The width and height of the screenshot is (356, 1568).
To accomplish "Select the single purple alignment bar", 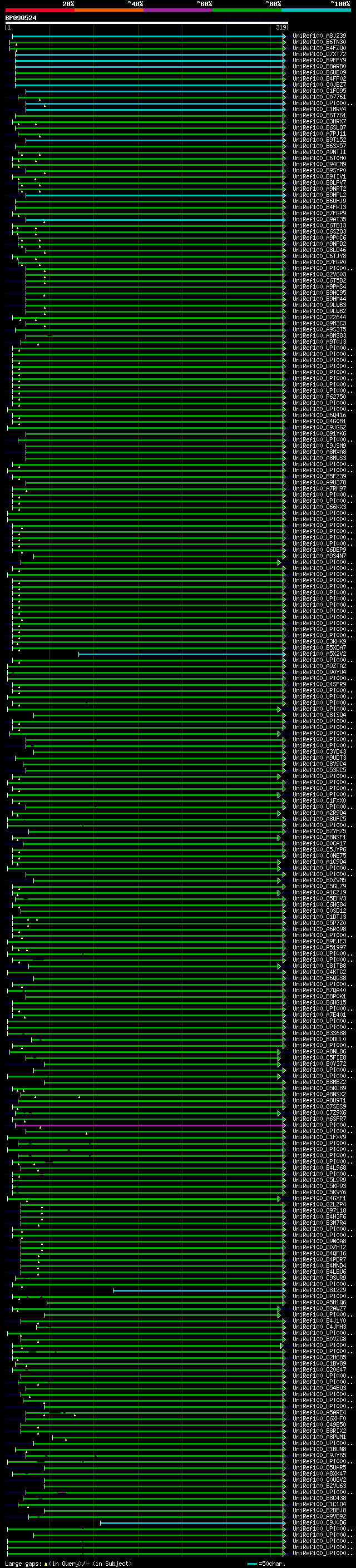I will tap(150, 1125).
